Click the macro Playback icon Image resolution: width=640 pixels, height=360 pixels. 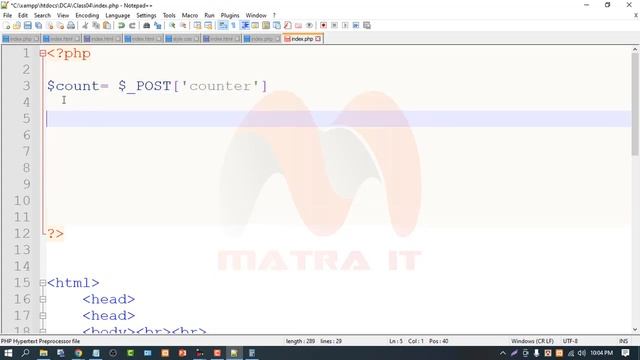click(x=345, y=25)
